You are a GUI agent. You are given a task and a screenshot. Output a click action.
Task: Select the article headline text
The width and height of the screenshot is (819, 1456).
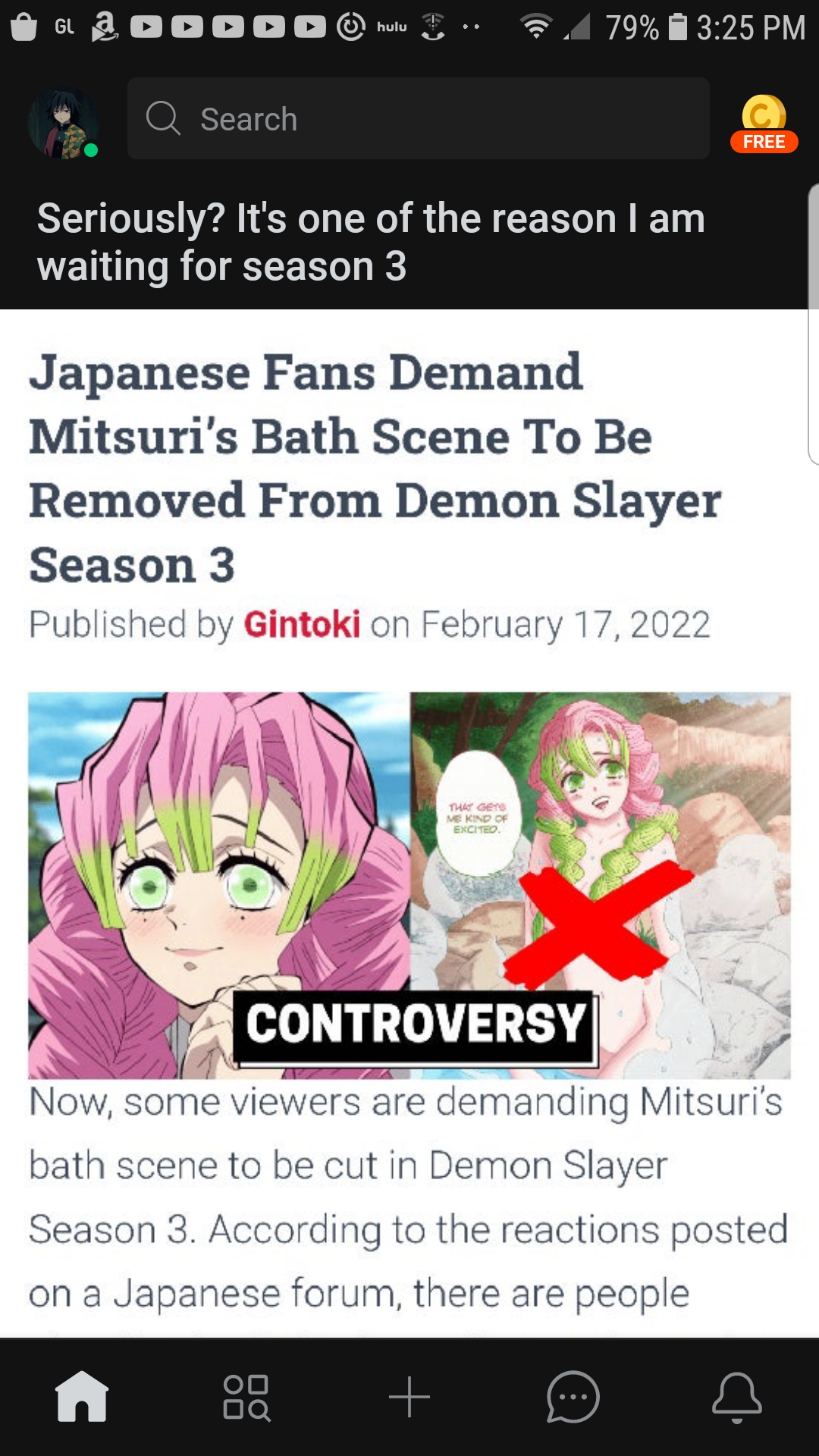375,468
